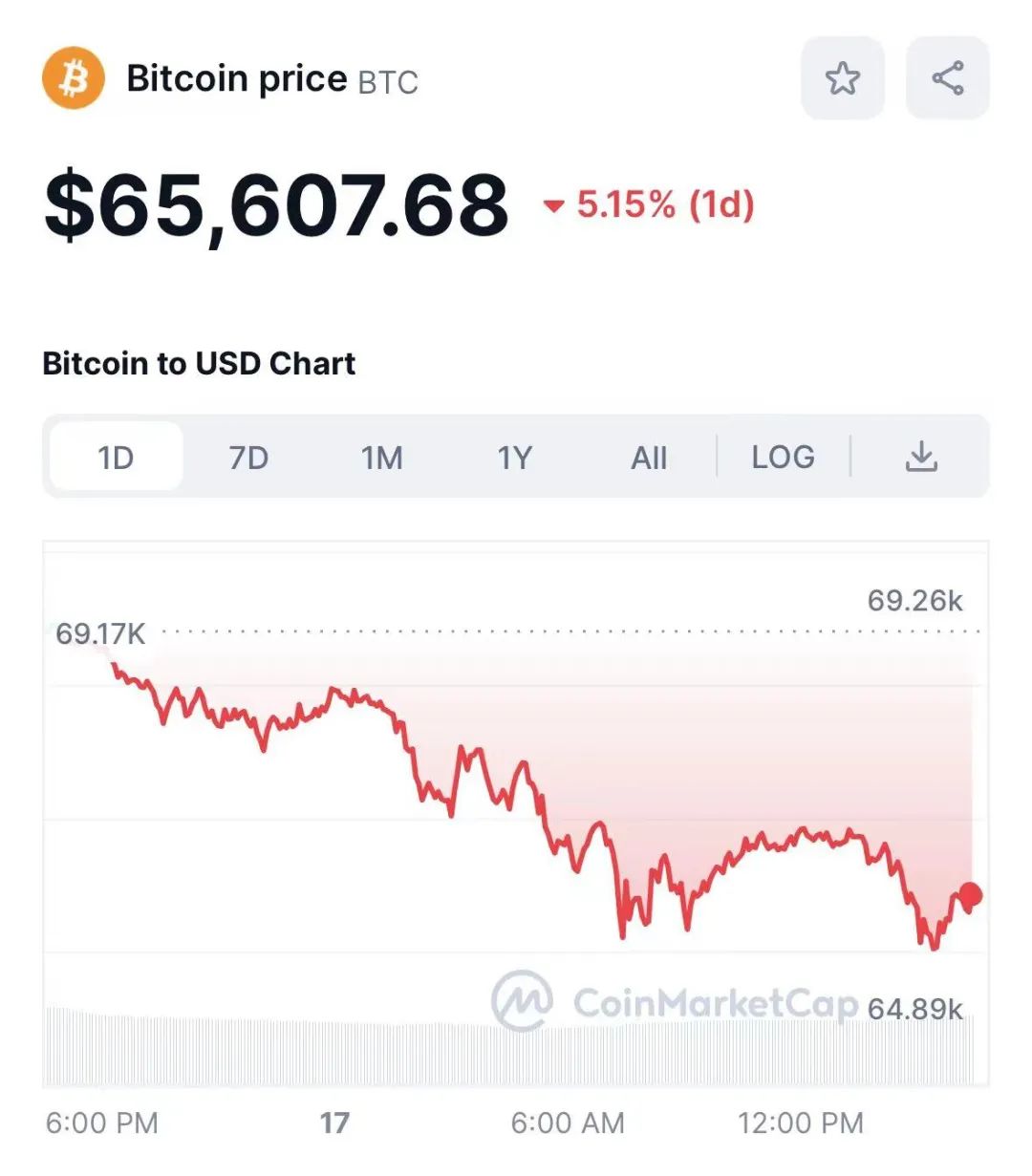Toggle the LOG scale option
1032x1176 pixels.
pyautogui.click(x=783, y=457)
